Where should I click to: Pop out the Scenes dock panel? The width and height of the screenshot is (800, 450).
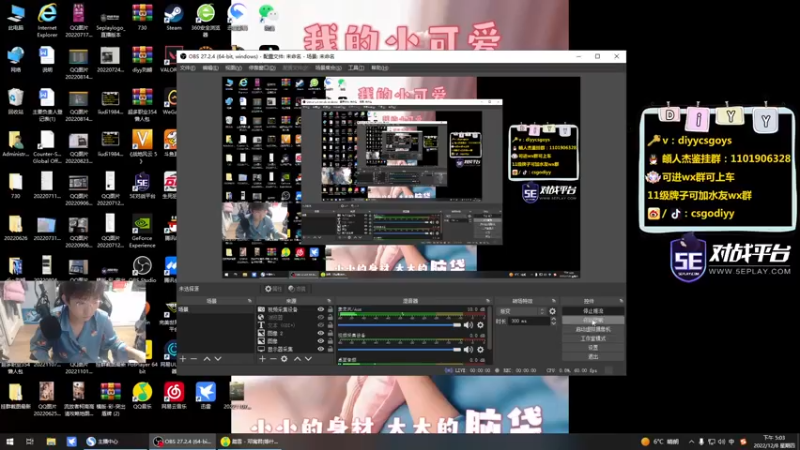(x=249, y=301)
